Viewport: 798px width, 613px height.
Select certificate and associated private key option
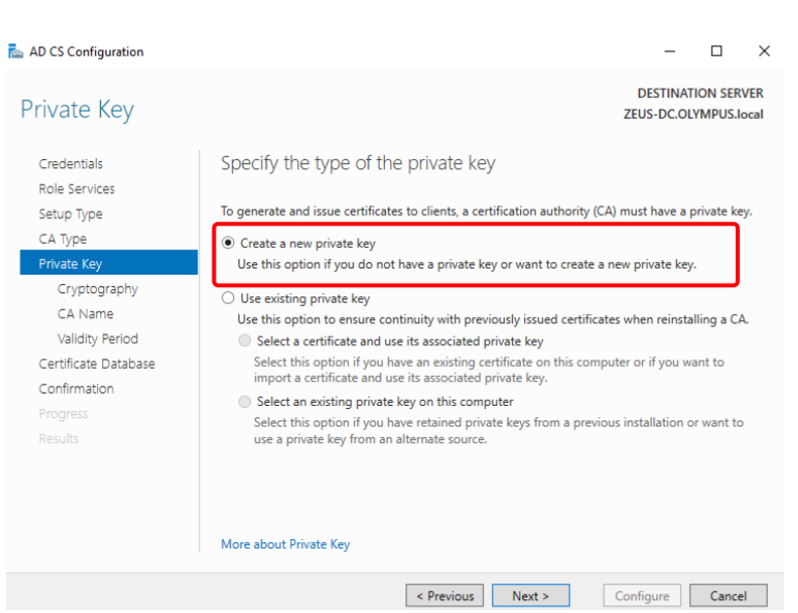[246, 341]
